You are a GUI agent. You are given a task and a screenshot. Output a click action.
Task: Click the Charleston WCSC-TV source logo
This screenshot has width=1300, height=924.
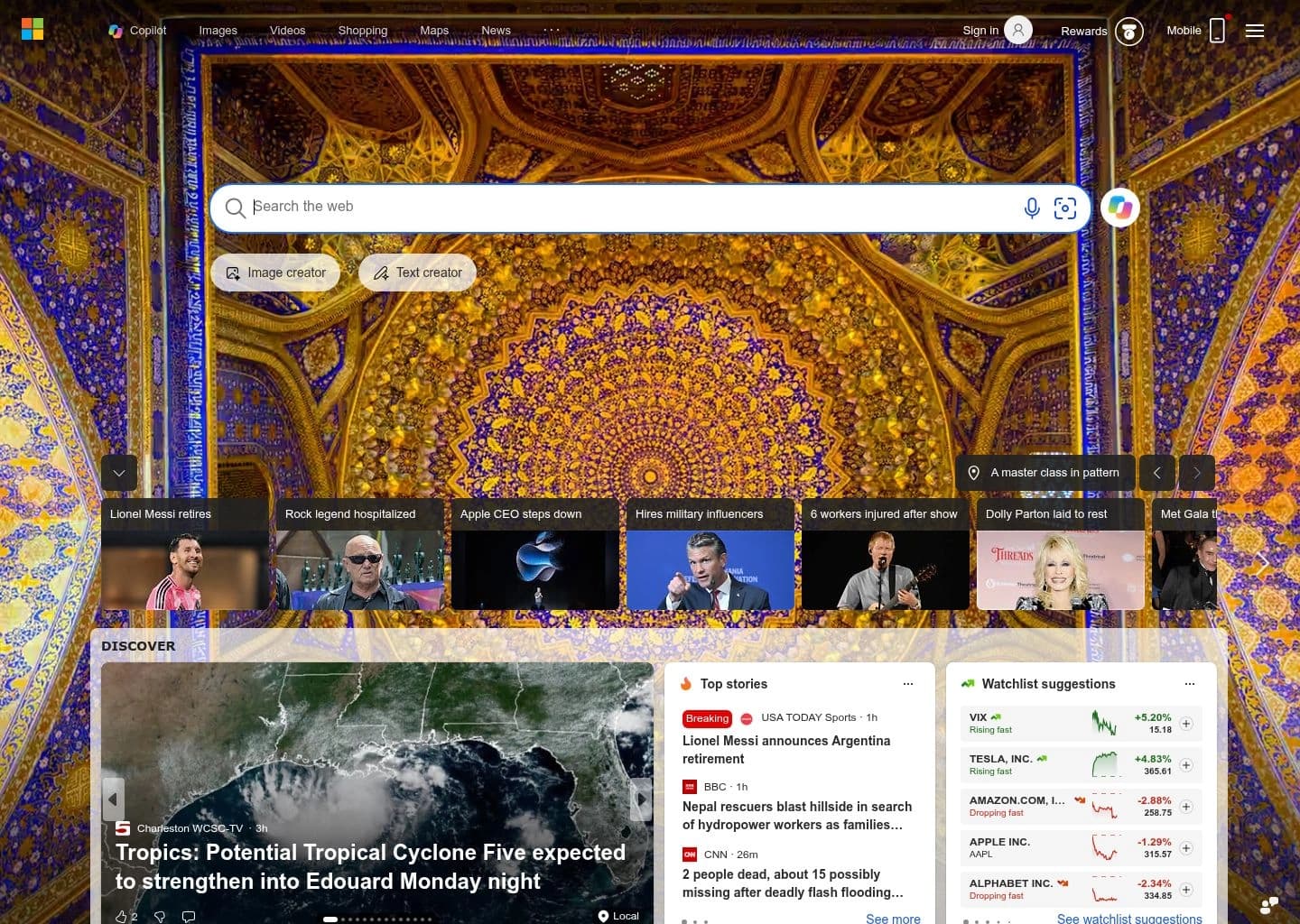123,828
